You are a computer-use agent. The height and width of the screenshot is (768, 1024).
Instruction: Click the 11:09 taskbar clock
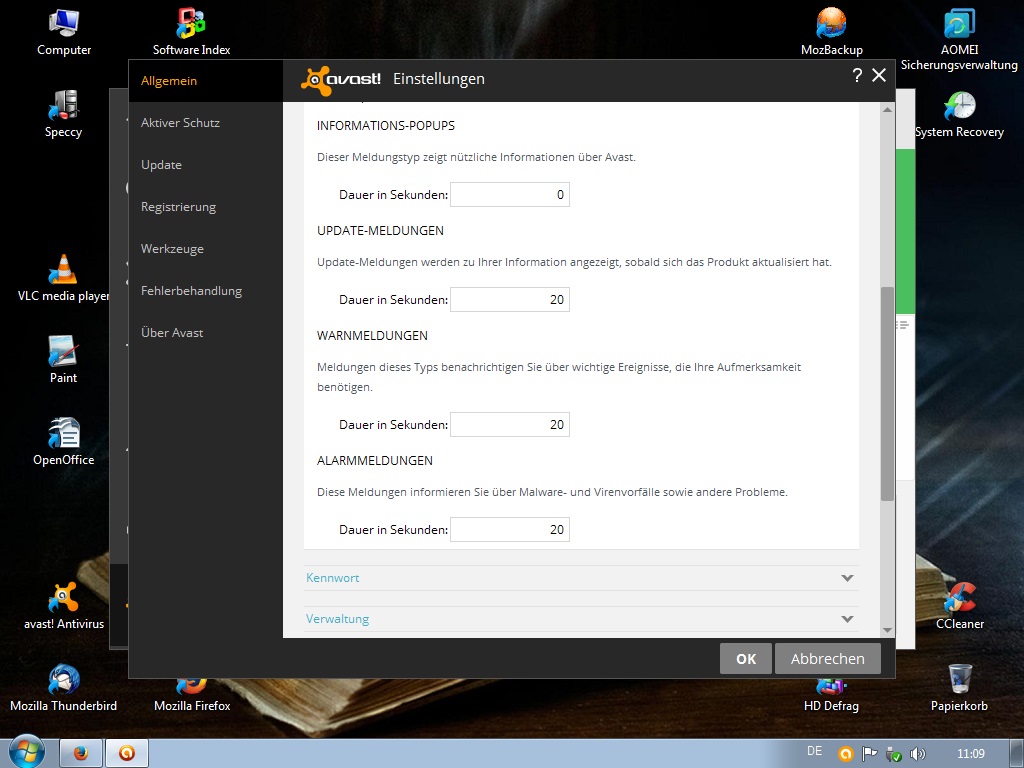[x=970, y=754]
